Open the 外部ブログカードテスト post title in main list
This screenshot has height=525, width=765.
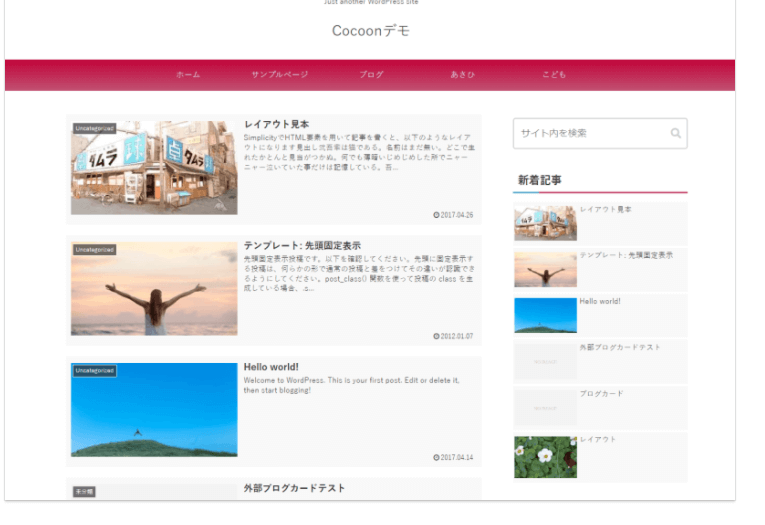coord(294,488)
